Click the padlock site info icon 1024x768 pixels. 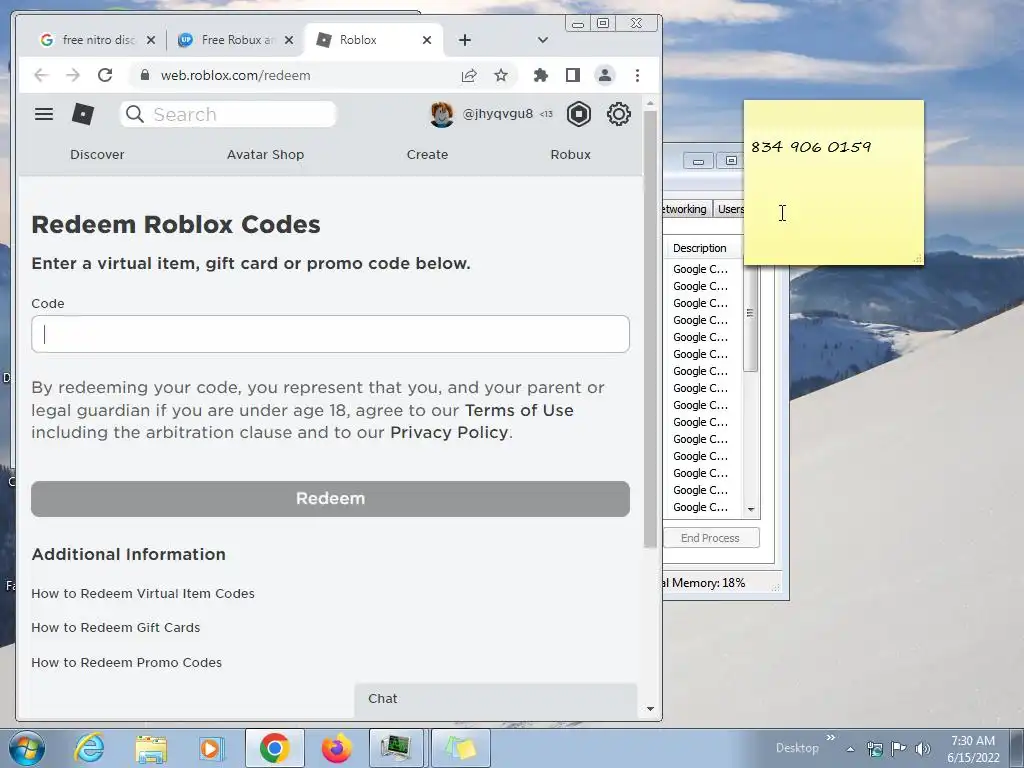click(145, 75)
